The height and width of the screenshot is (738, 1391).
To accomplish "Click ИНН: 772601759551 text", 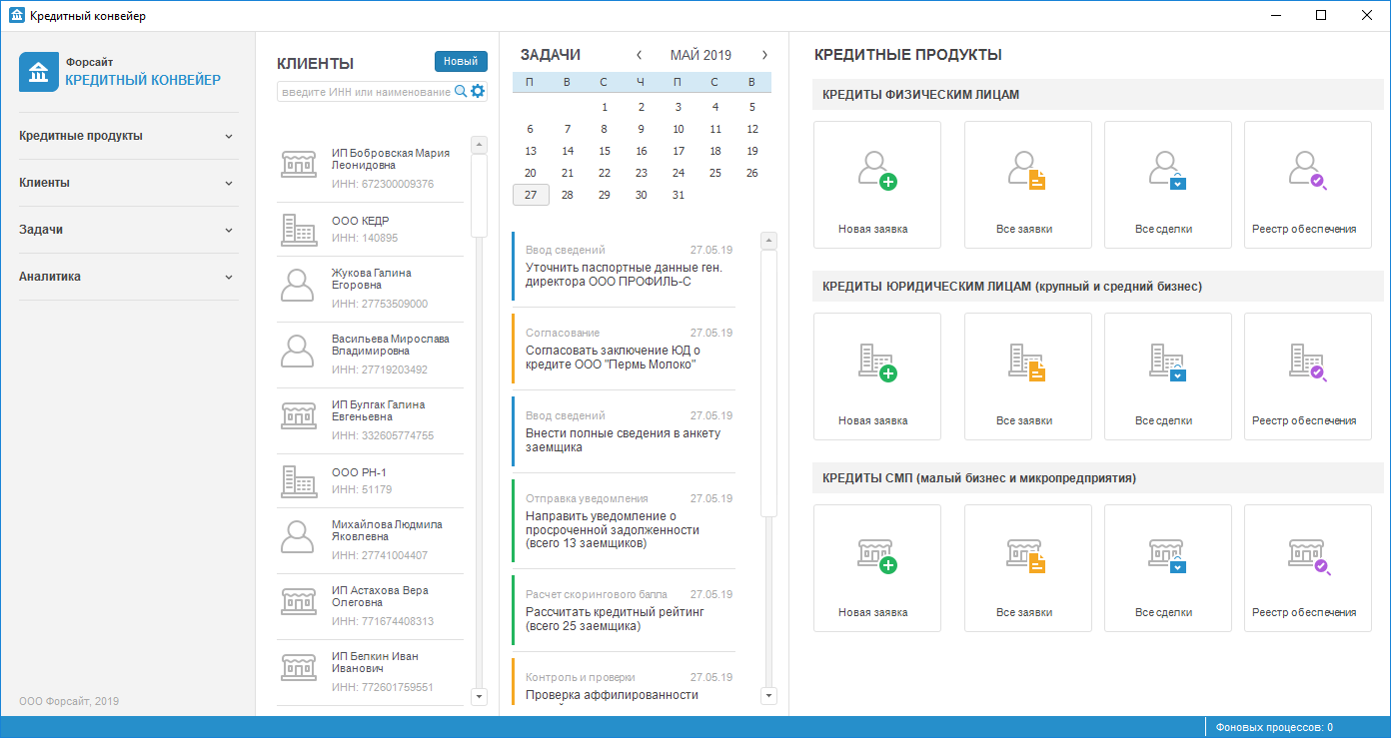I will coord(383,688).
